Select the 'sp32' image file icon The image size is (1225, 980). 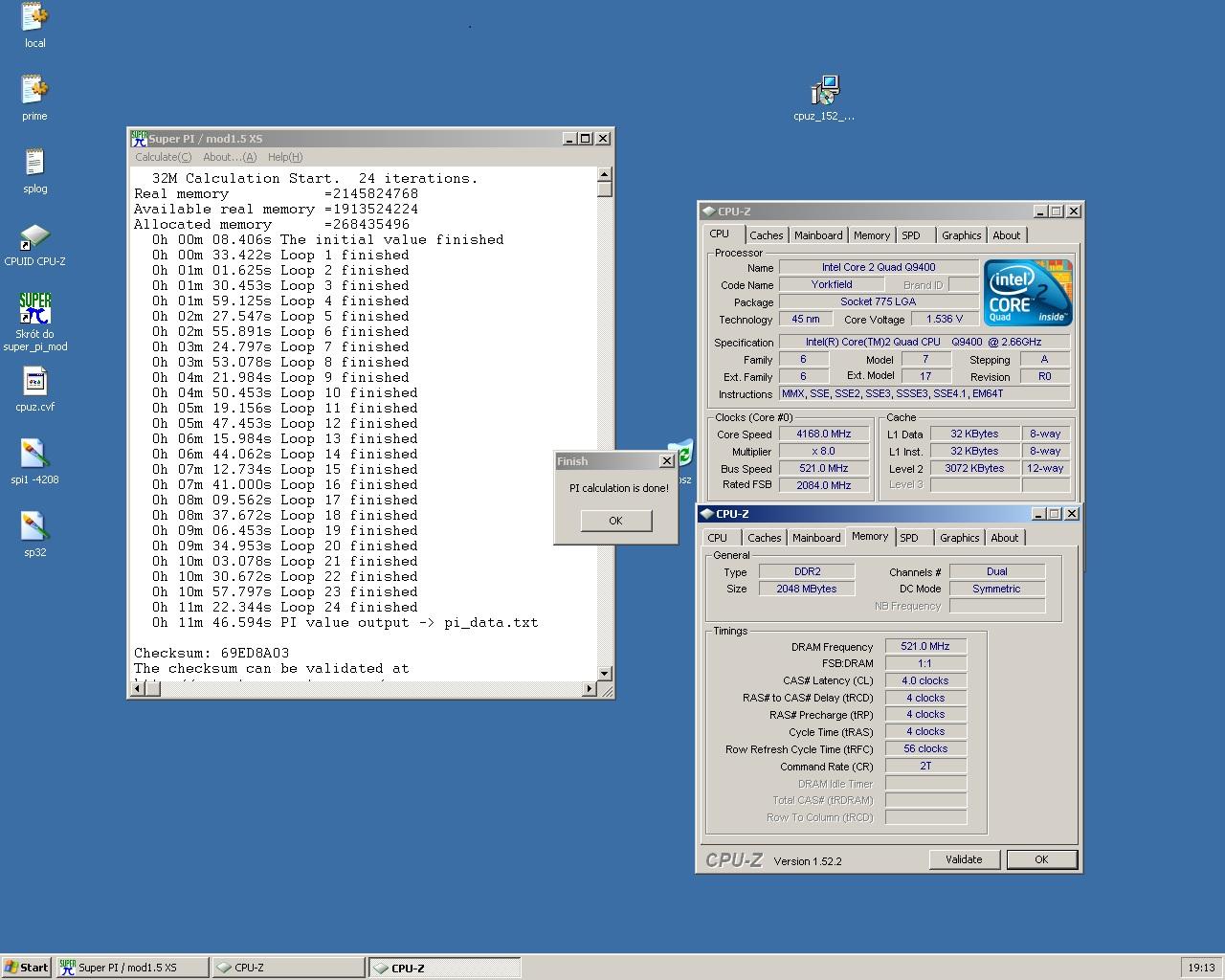34,534
